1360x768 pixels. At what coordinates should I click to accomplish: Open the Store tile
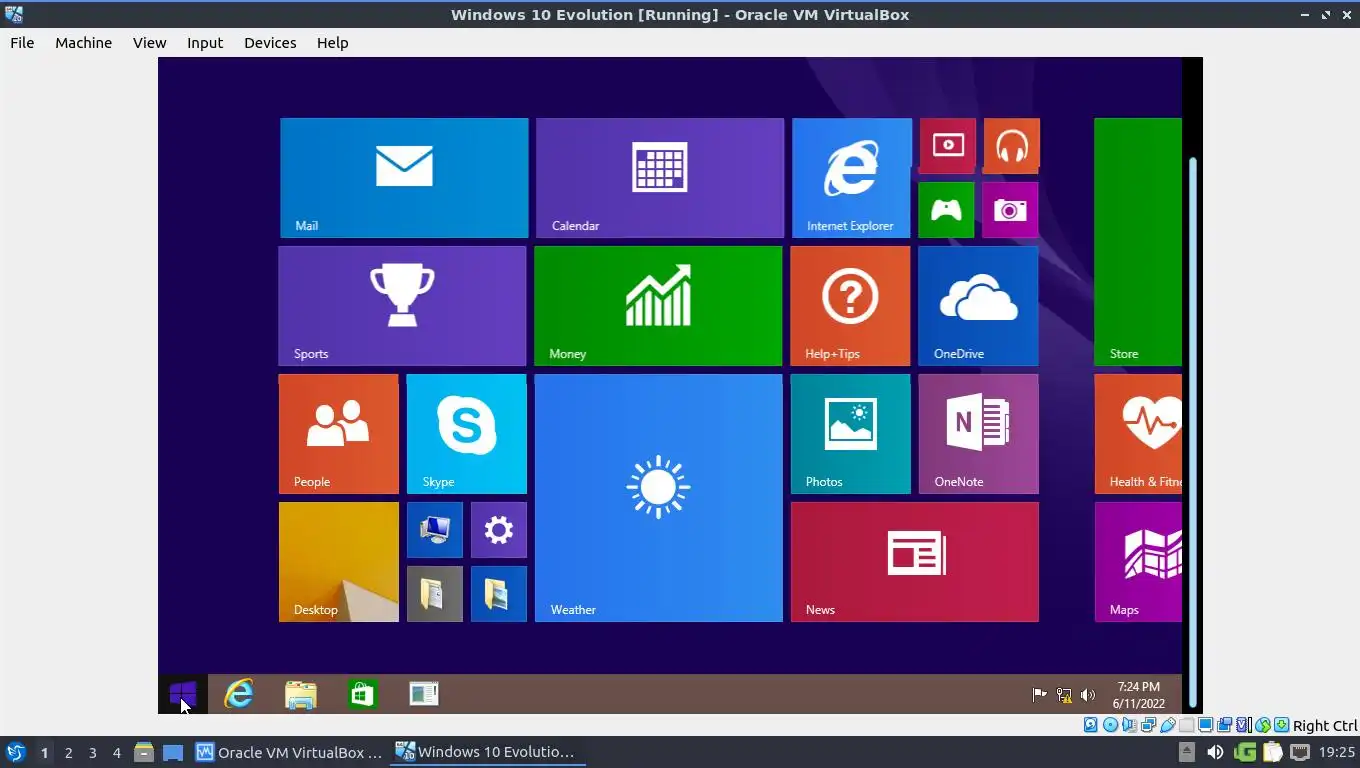pos(1138,242)
